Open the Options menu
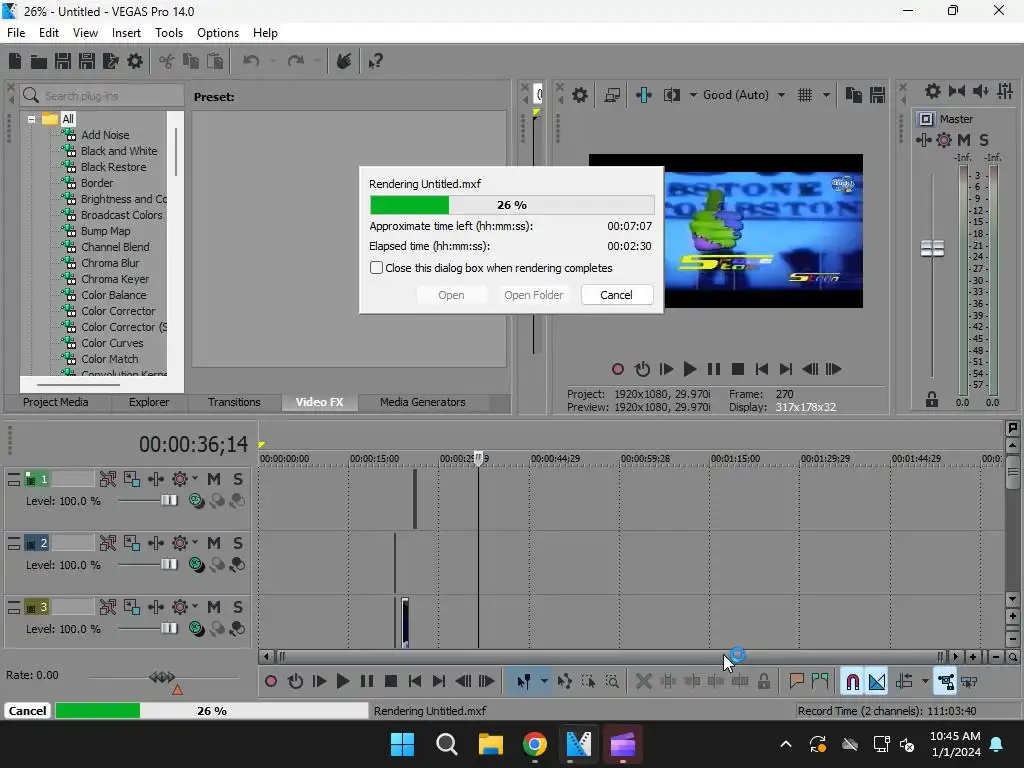Viewport: 1024px width, 768px height. coord(218,33)
